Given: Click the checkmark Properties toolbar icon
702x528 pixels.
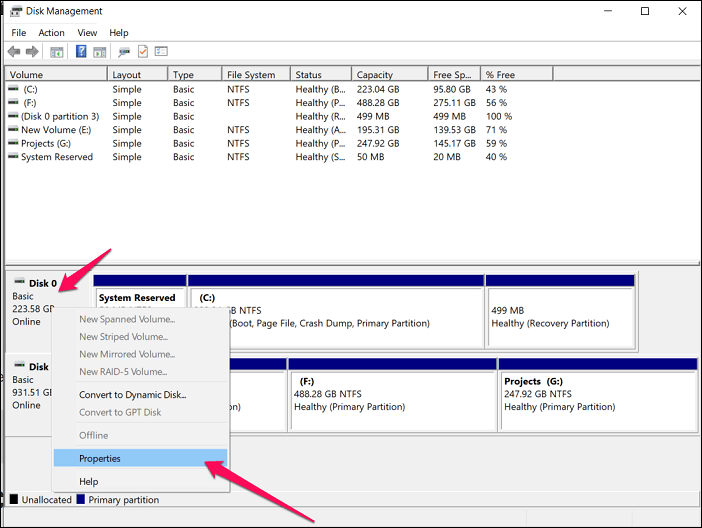Looking at the screenshot, I should coord(143,52).
